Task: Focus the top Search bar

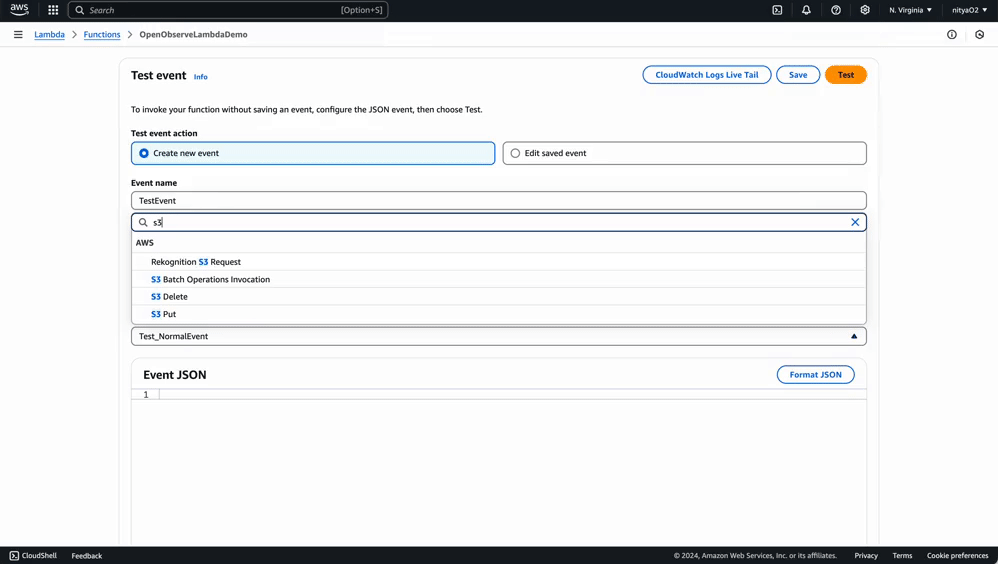Action: tap(228, 10)
